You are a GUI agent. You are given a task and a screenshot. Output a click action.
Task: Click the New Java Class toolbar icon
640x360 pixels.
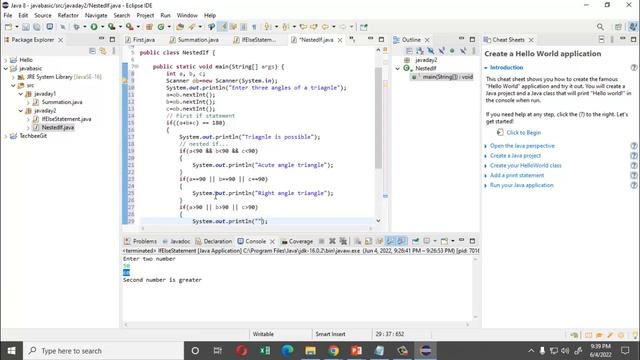161,27
